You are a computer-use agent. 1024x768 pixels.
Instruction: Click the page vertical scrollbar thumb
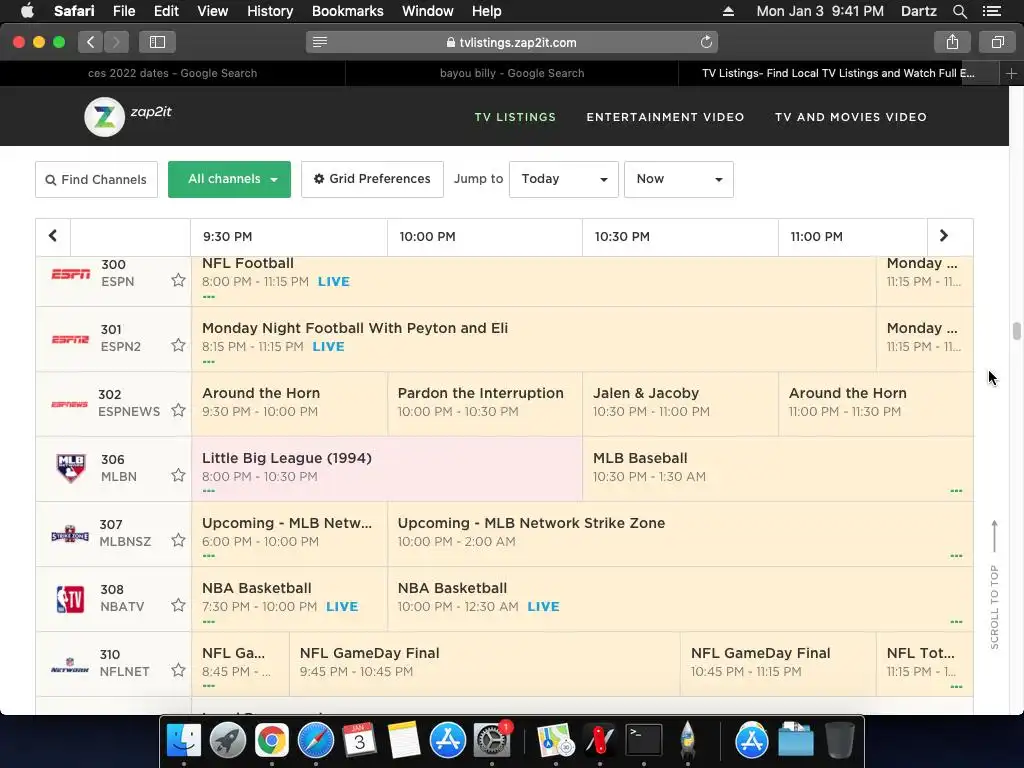pos(1016,330)
